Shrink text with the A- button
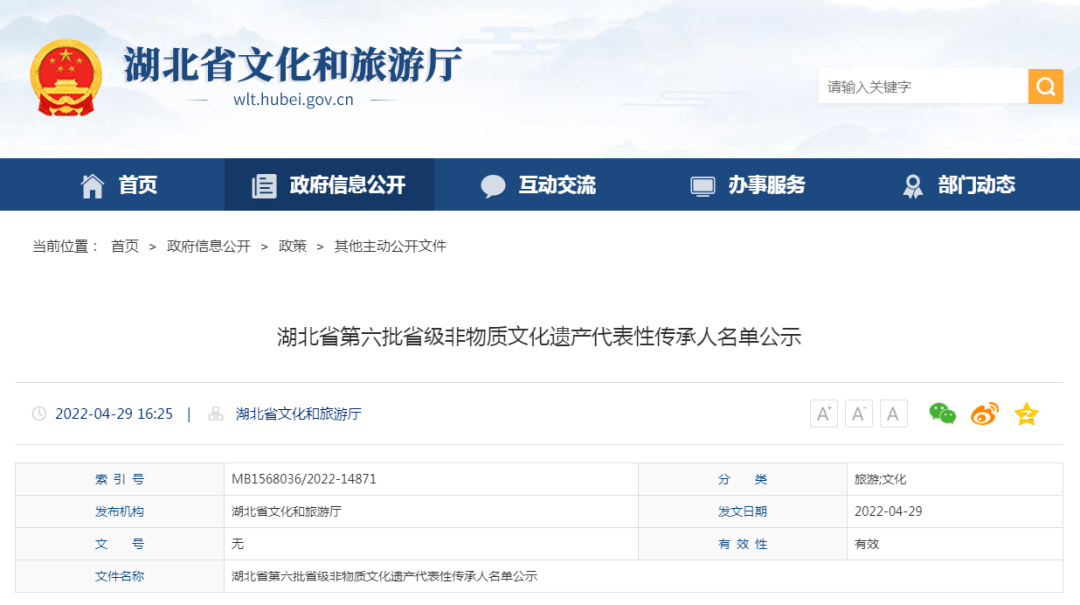 point(858,413)
